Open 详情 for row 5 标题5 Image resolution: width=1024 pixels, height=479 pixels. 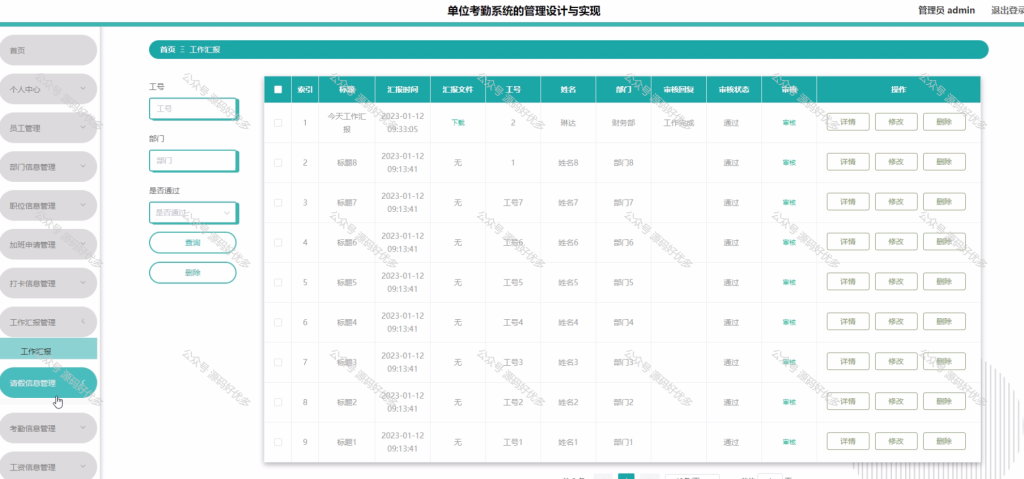pos(848,282)
